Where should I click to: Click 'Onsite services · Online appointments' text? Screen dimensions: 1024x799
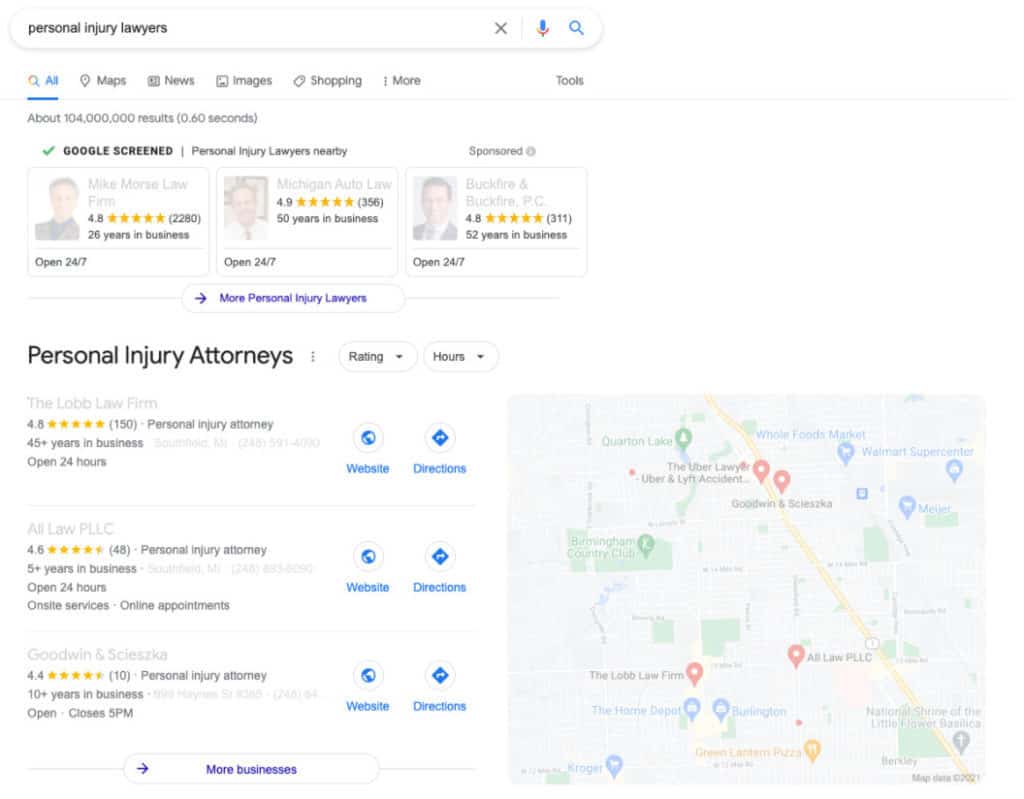click(x=129, y=606)
